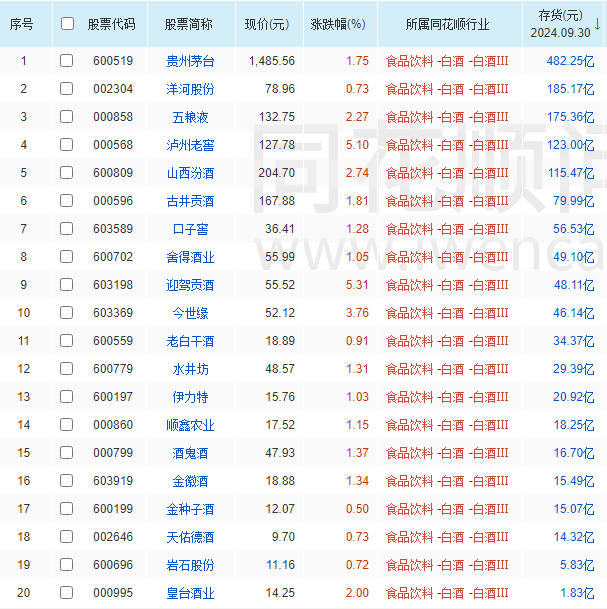607x609 pixels.
Task: Click industry link in 迎驾贡酒 row
Action: tap(447, 285)
